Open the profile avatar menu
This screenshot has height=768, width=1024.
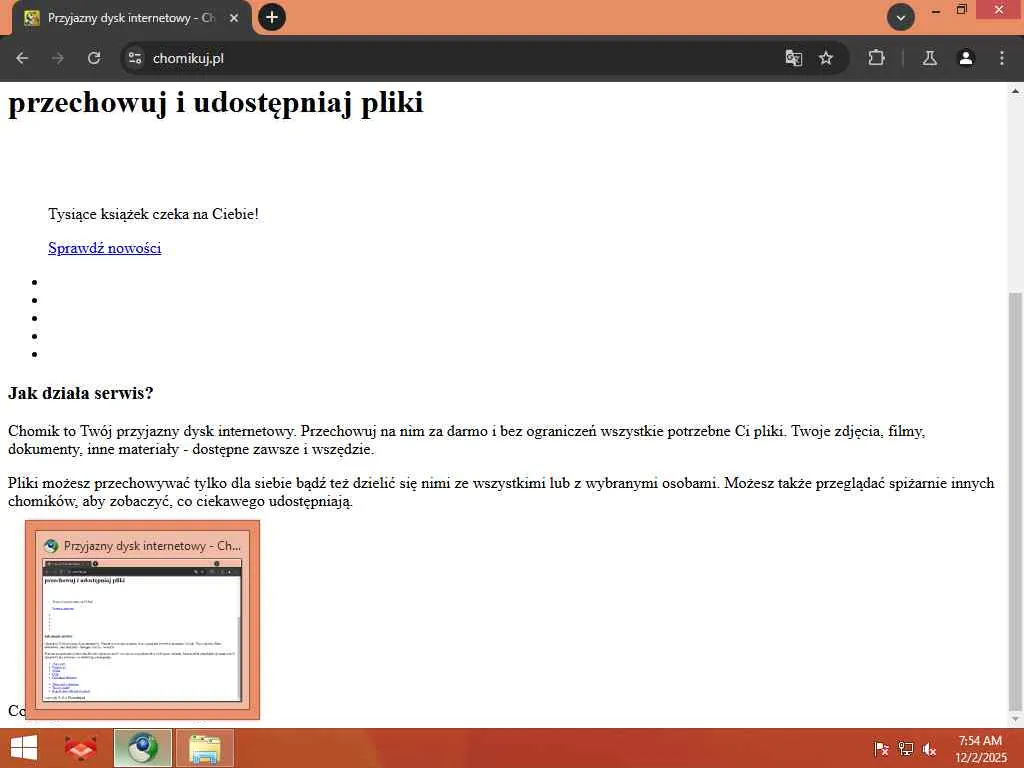tap(966, 58)
